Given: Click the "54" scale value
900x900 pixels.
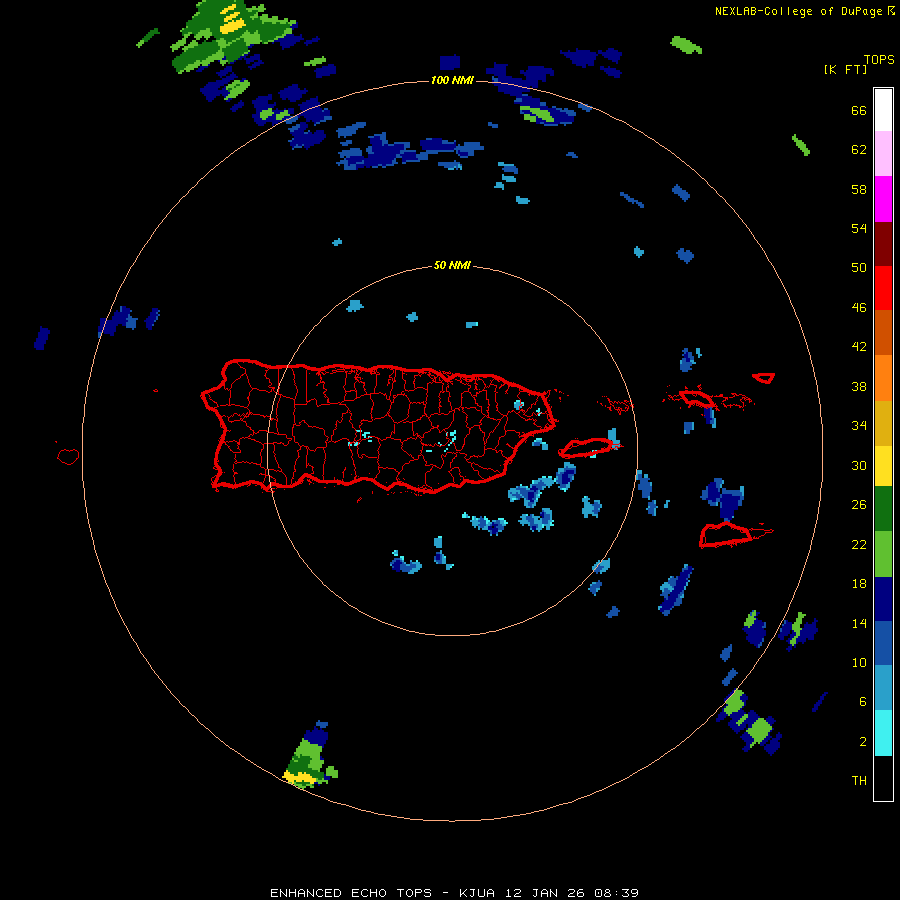Looking at the screenshot, I should pos(859,228).
